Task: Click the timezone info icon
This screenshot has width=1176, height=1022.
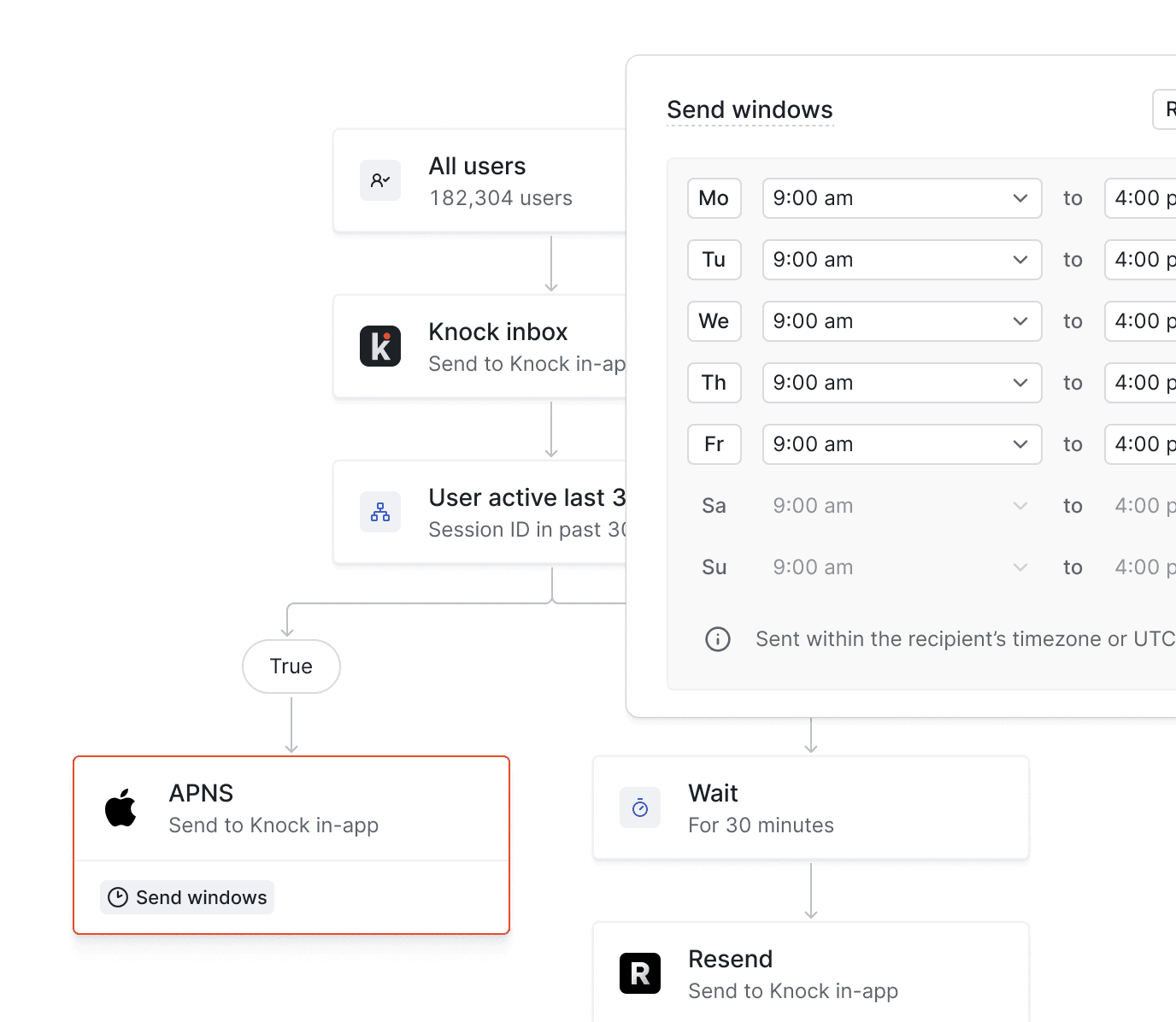Action: pyautogui.click(x=718, y=638)
